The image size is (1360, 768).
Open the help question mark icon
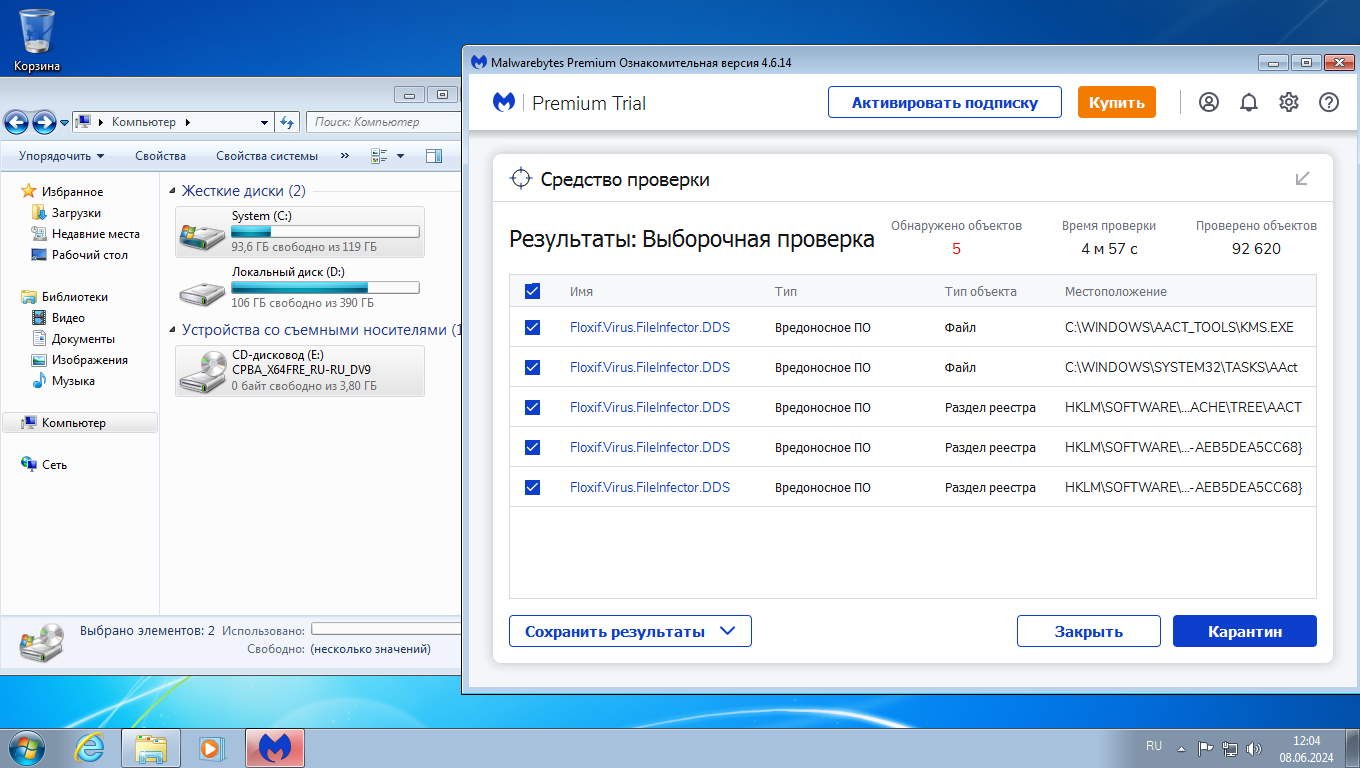[1329, 102]
